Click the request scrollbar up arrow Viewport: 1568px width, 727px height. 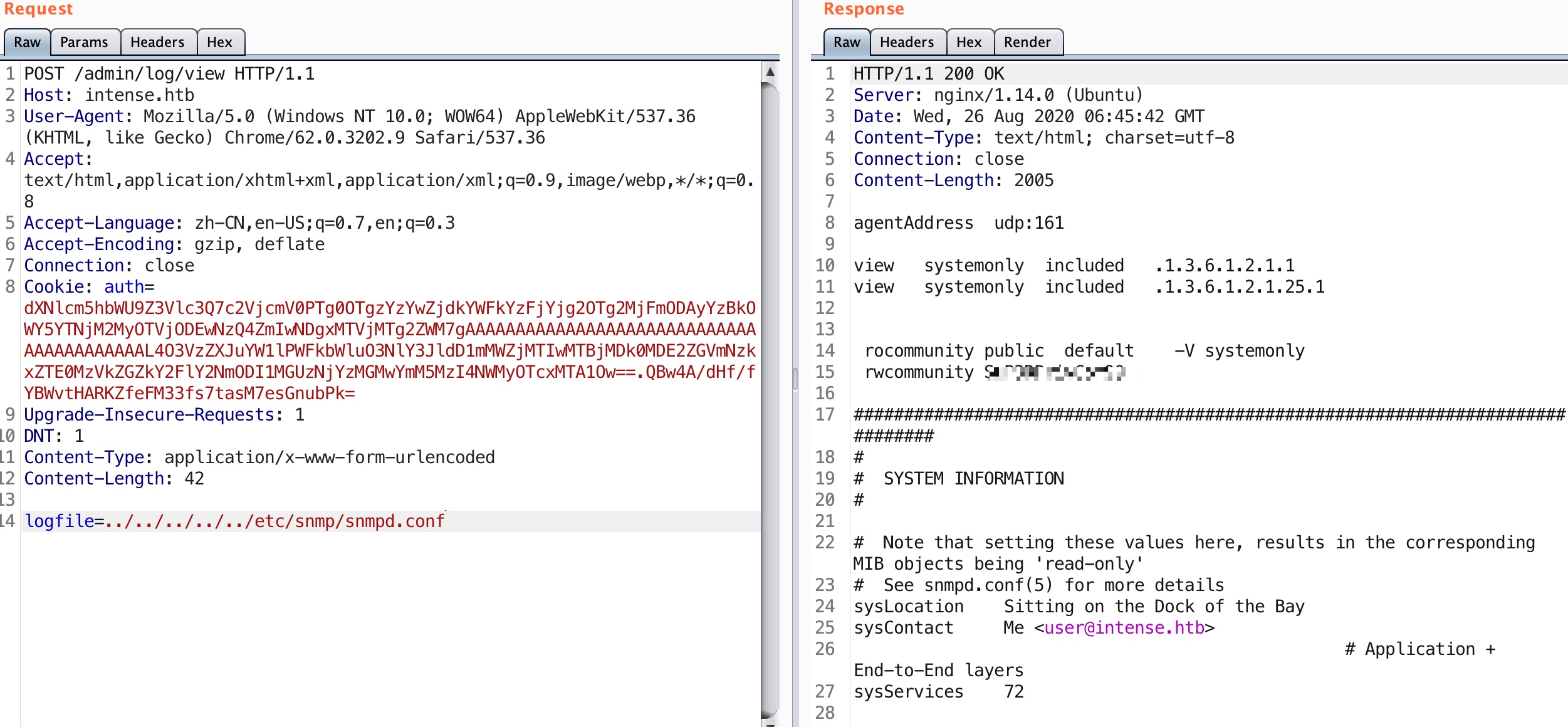pyautogui.click(x=770, y=72)
